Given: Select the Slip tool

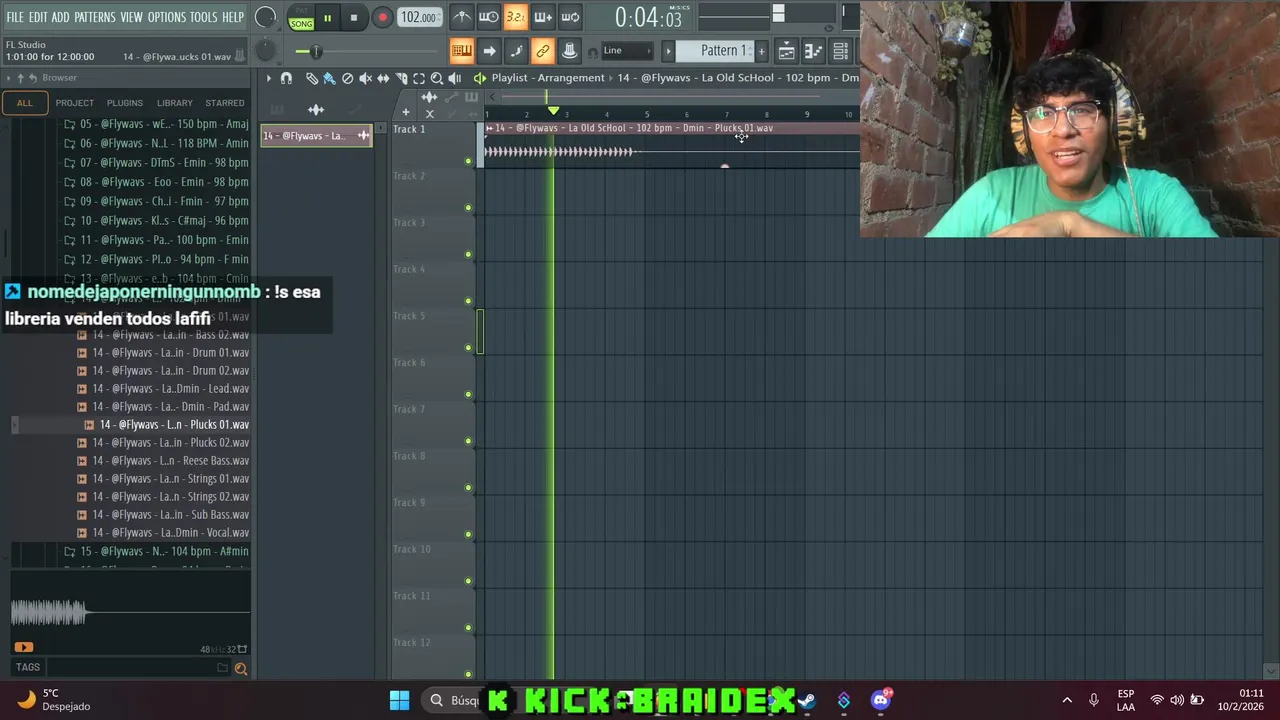Looking at the screenshot, I should pyautogui.click(x=383, y=78).
